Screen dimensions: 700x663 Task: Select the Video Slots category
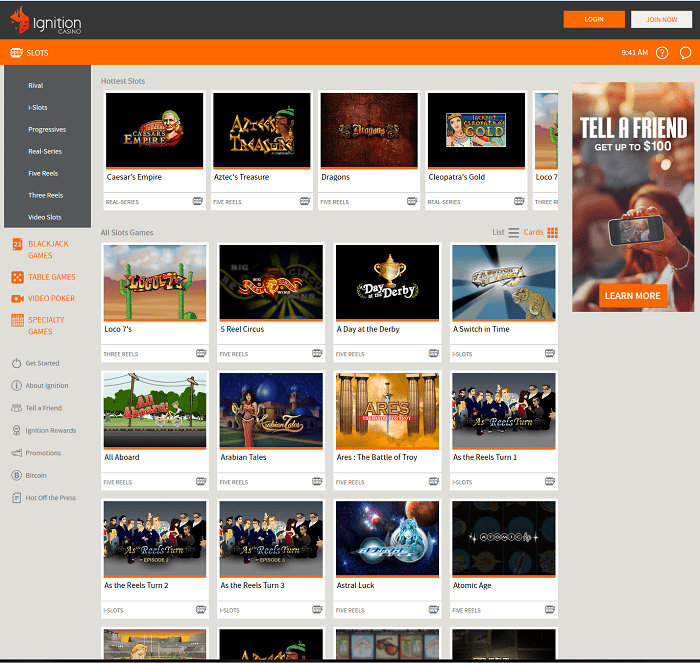pos(45,217)
